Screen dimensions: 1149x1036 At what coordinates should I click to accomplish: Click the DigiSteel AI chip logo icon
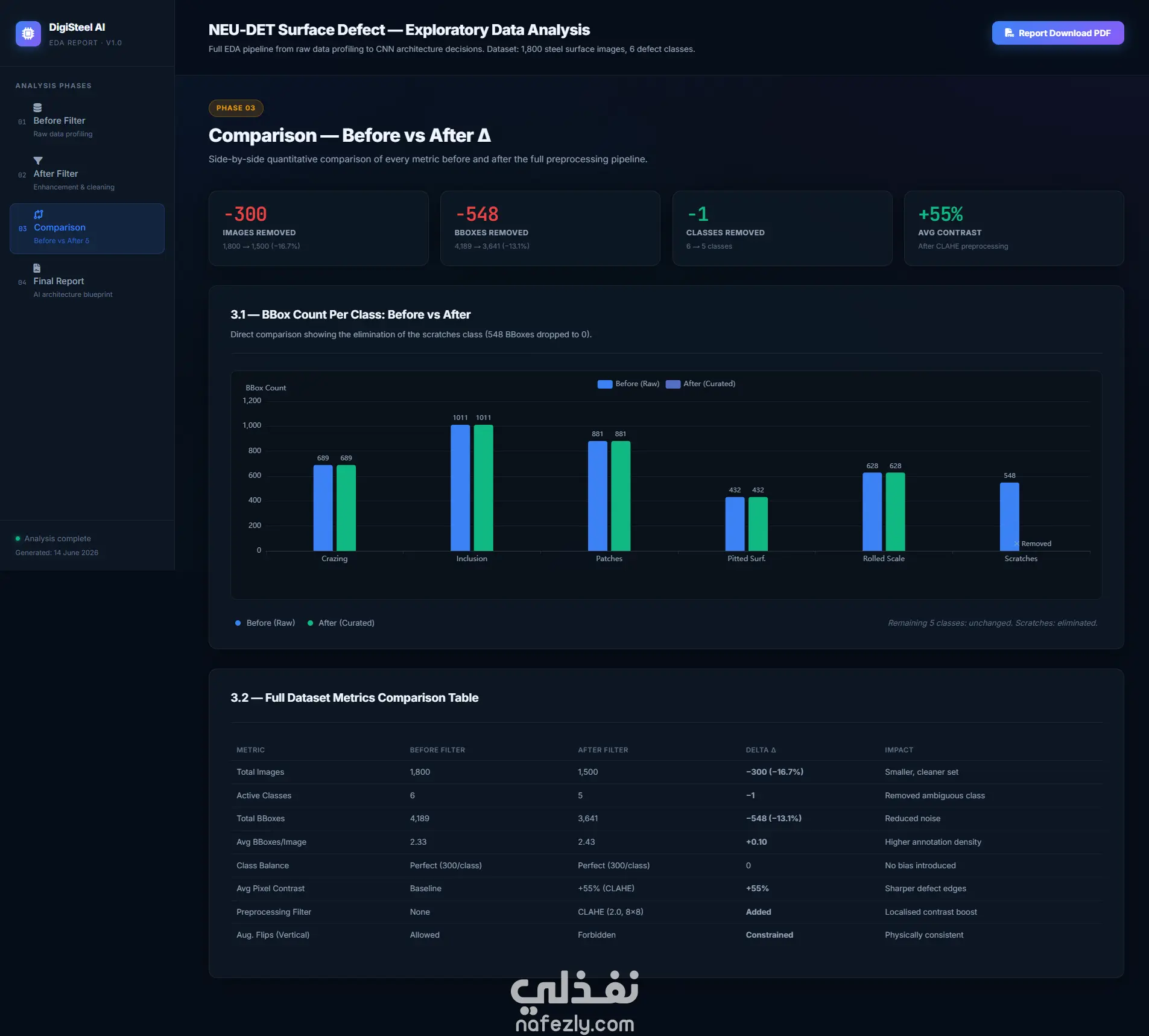pyautogui.click(x=28, y=34)
